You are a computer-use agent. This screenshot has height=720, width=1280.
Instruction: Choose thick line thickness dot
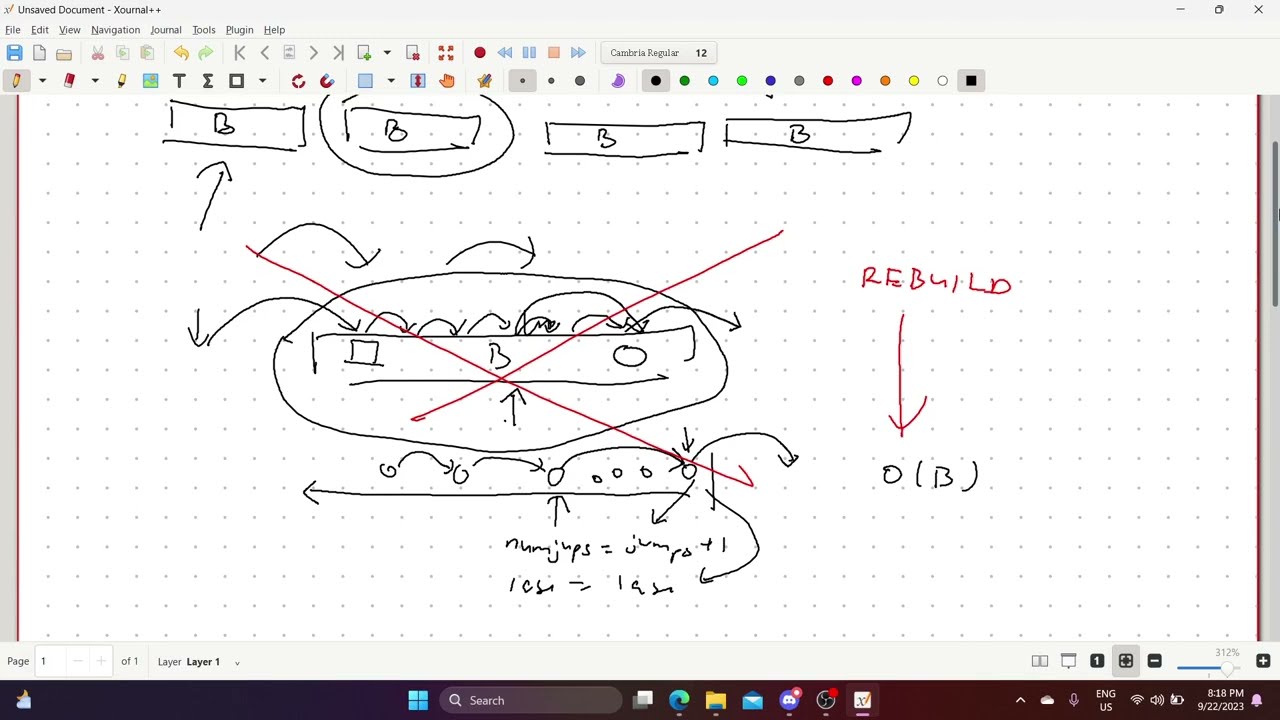[580, 81]
